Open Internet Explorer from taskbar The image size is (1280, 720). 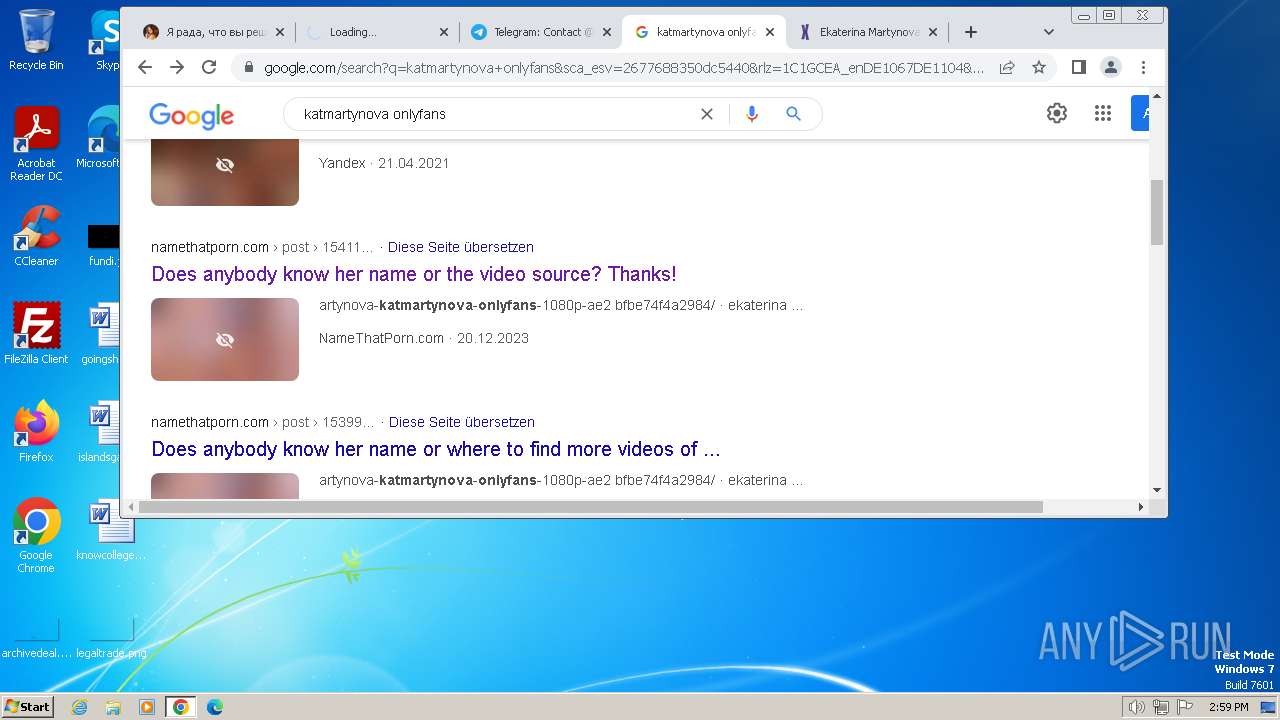79,707
